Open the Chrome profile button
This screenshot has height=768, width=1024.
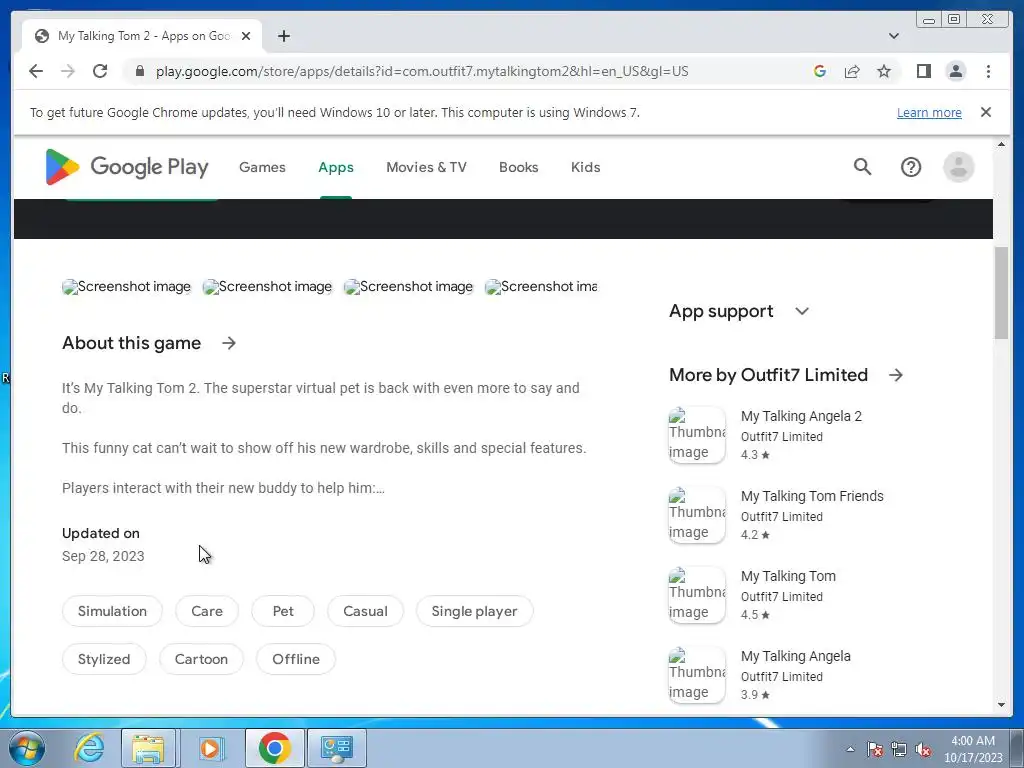[955, 71]
